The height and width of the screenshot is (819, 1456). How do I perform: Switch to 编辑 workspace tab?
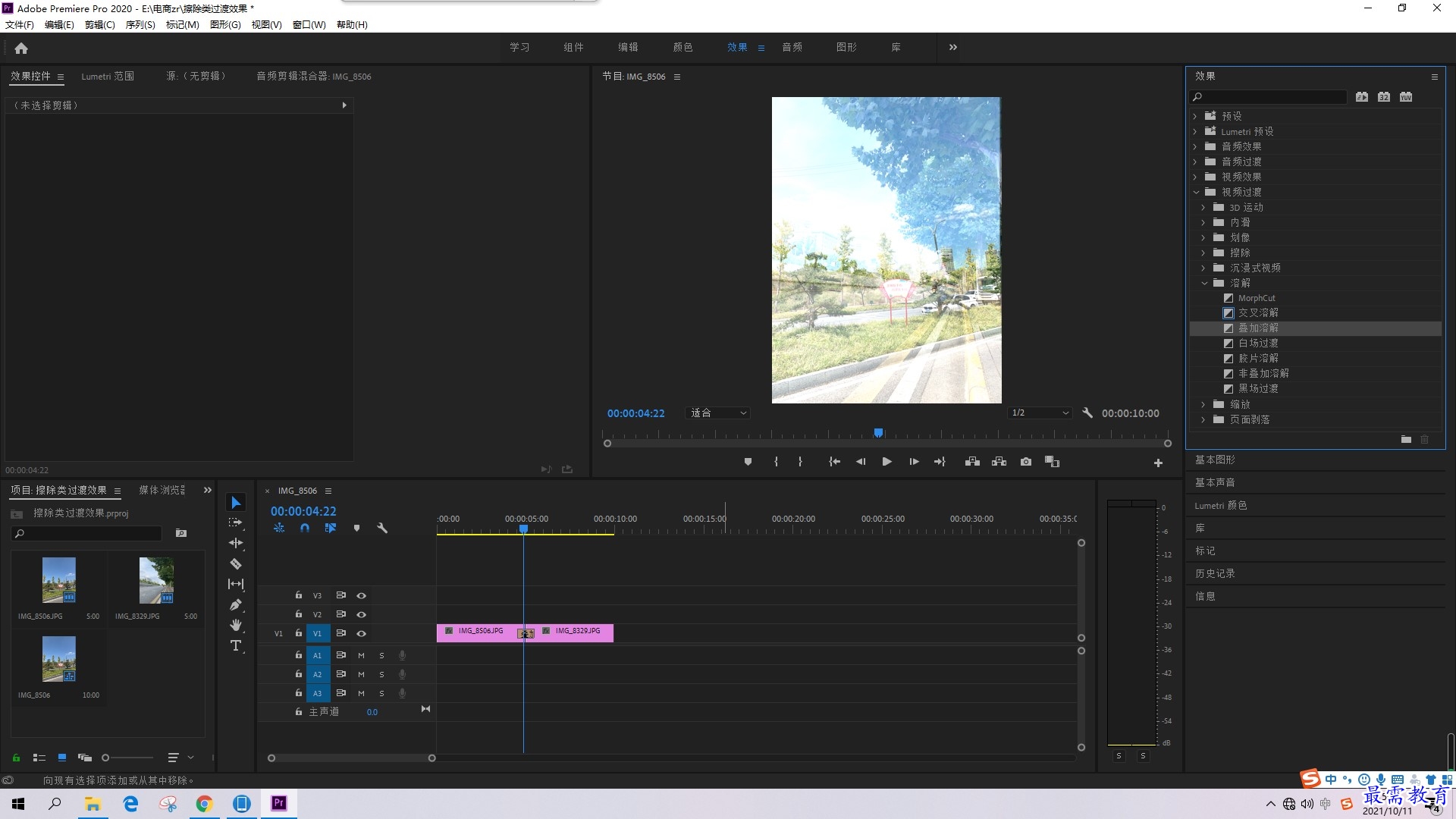(x=628, y=47)
